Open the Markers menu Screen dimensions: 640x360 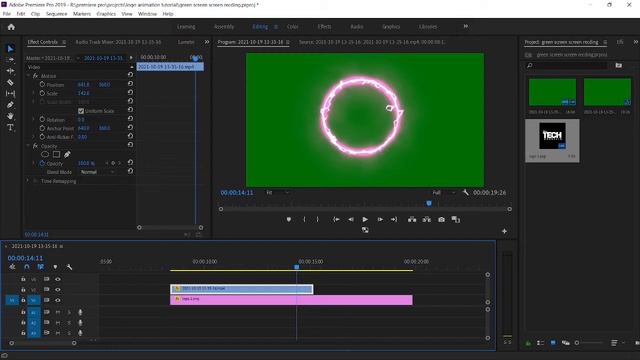click(x=82, y=14)
